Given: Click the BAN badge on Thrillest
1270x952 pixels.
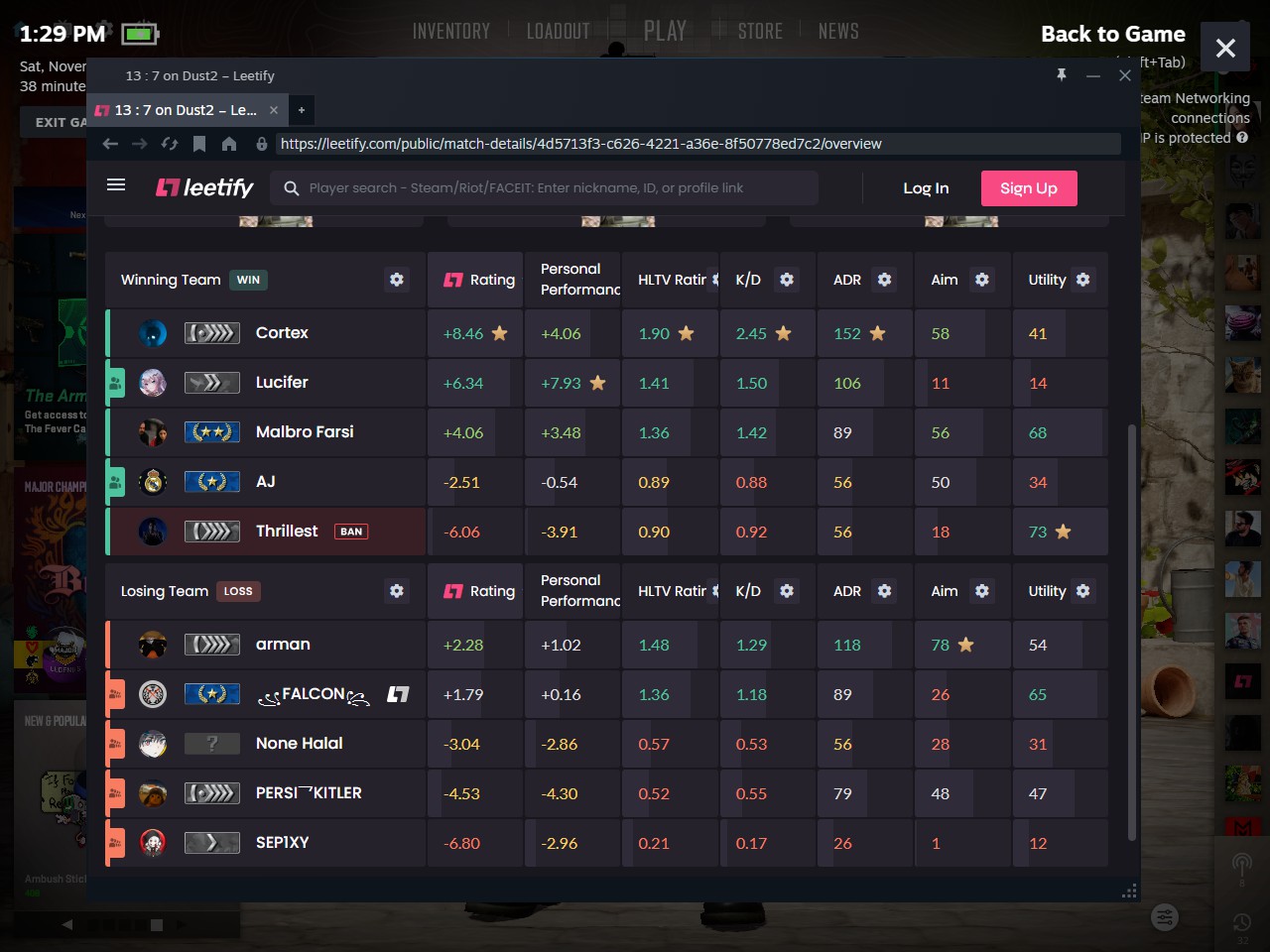Looking at the screenshot, I should 351,532.
